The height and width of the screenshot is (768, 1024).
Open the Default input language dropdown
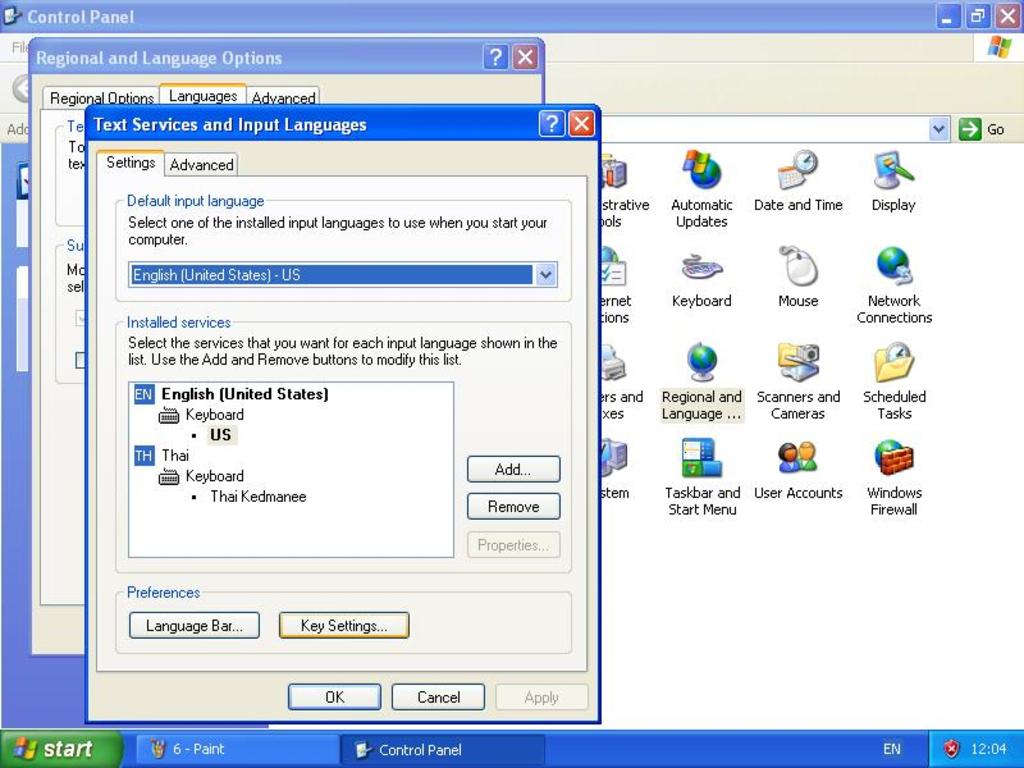(545, 274)
